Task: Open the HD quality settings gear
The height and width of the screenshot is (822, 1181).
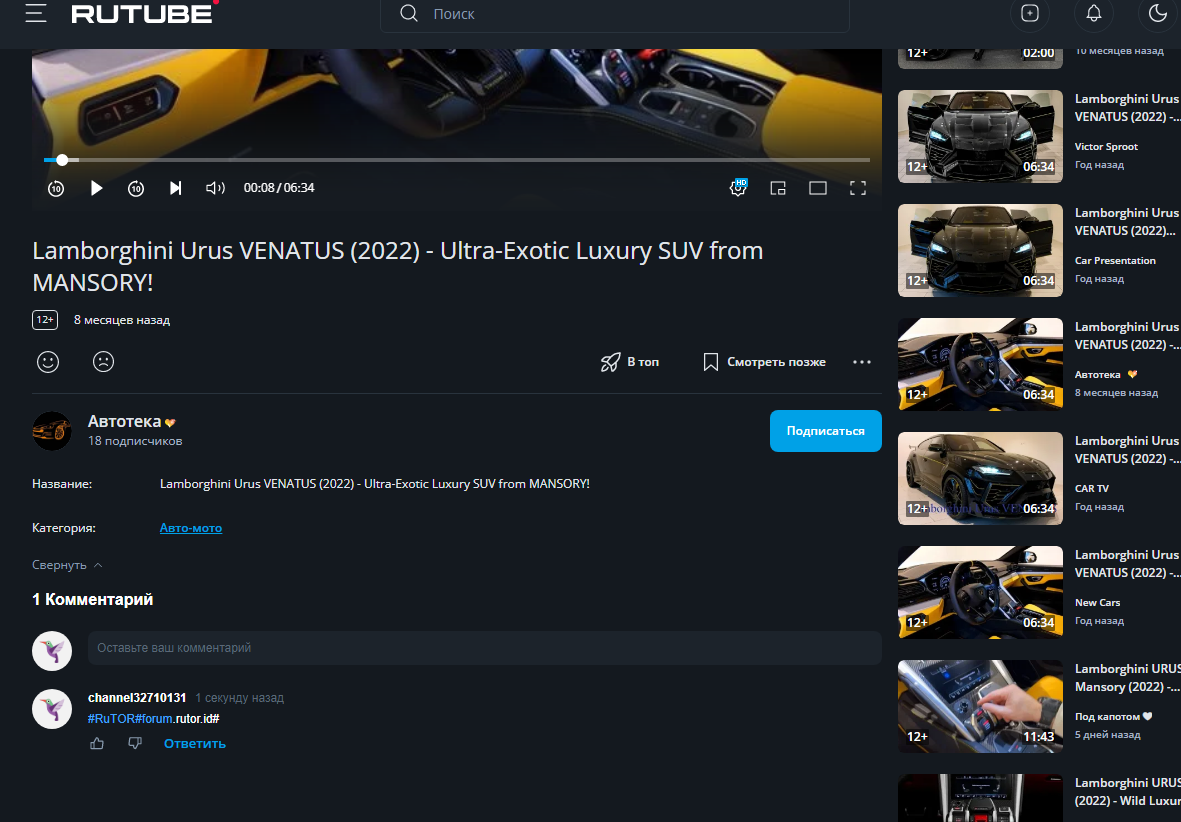Action: click(x=738, y=188)
